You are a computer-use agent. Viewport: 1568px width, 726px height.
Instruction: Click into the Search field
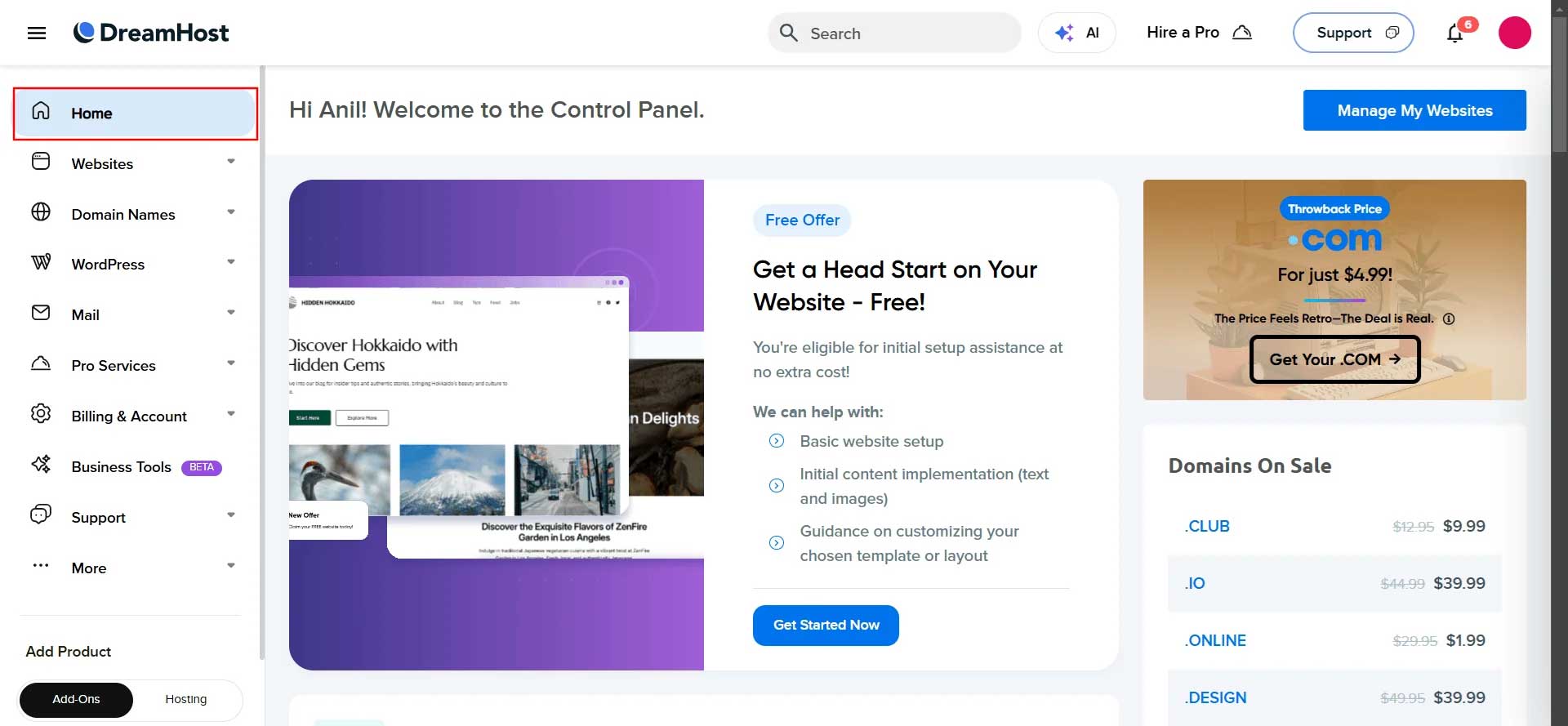(894, 33)
